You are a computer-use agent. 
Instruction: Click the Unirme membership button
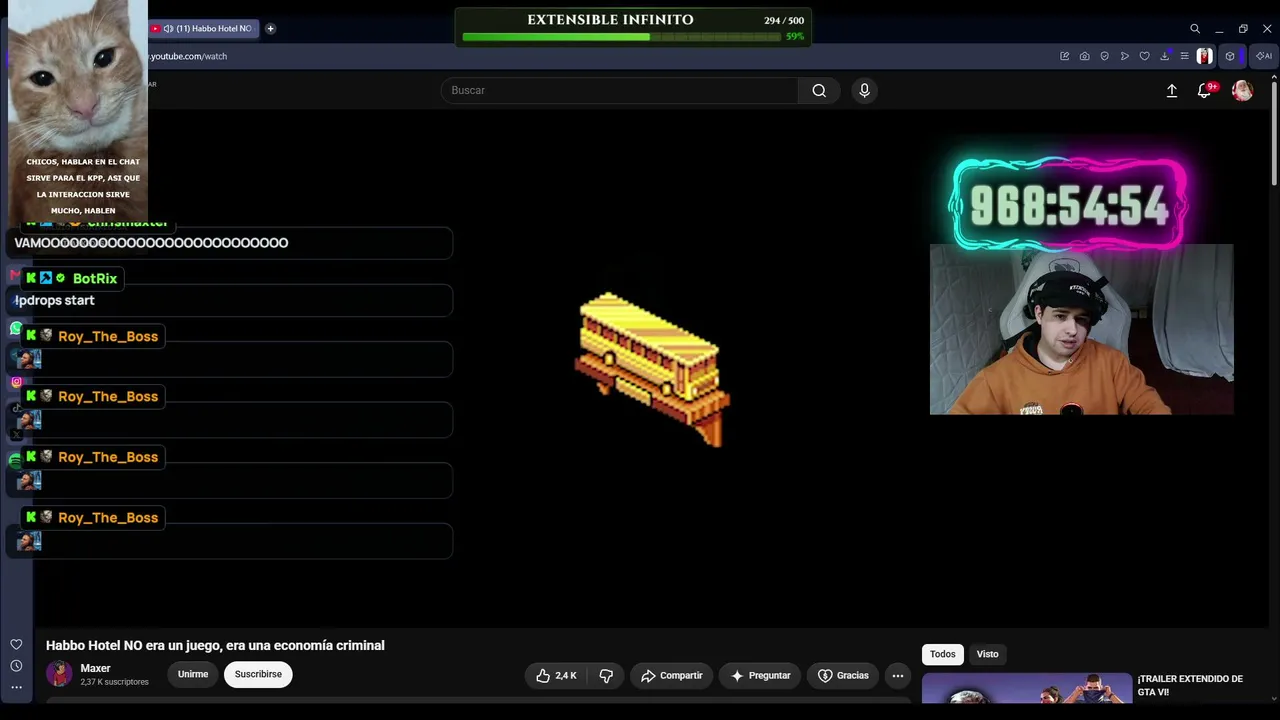(x=193, y=674)
